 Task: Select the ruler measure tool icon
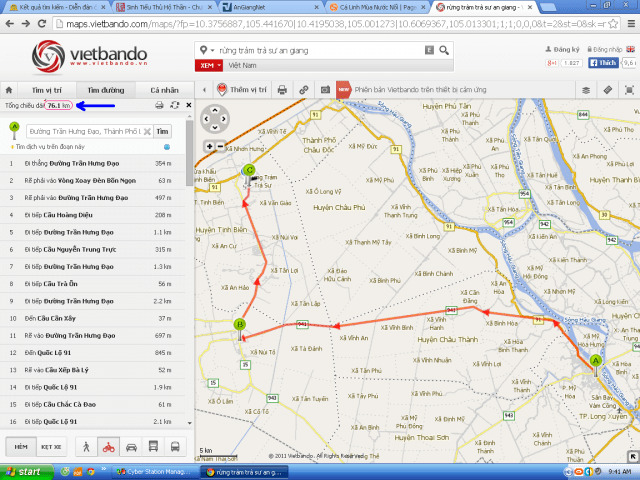[608, 90]
